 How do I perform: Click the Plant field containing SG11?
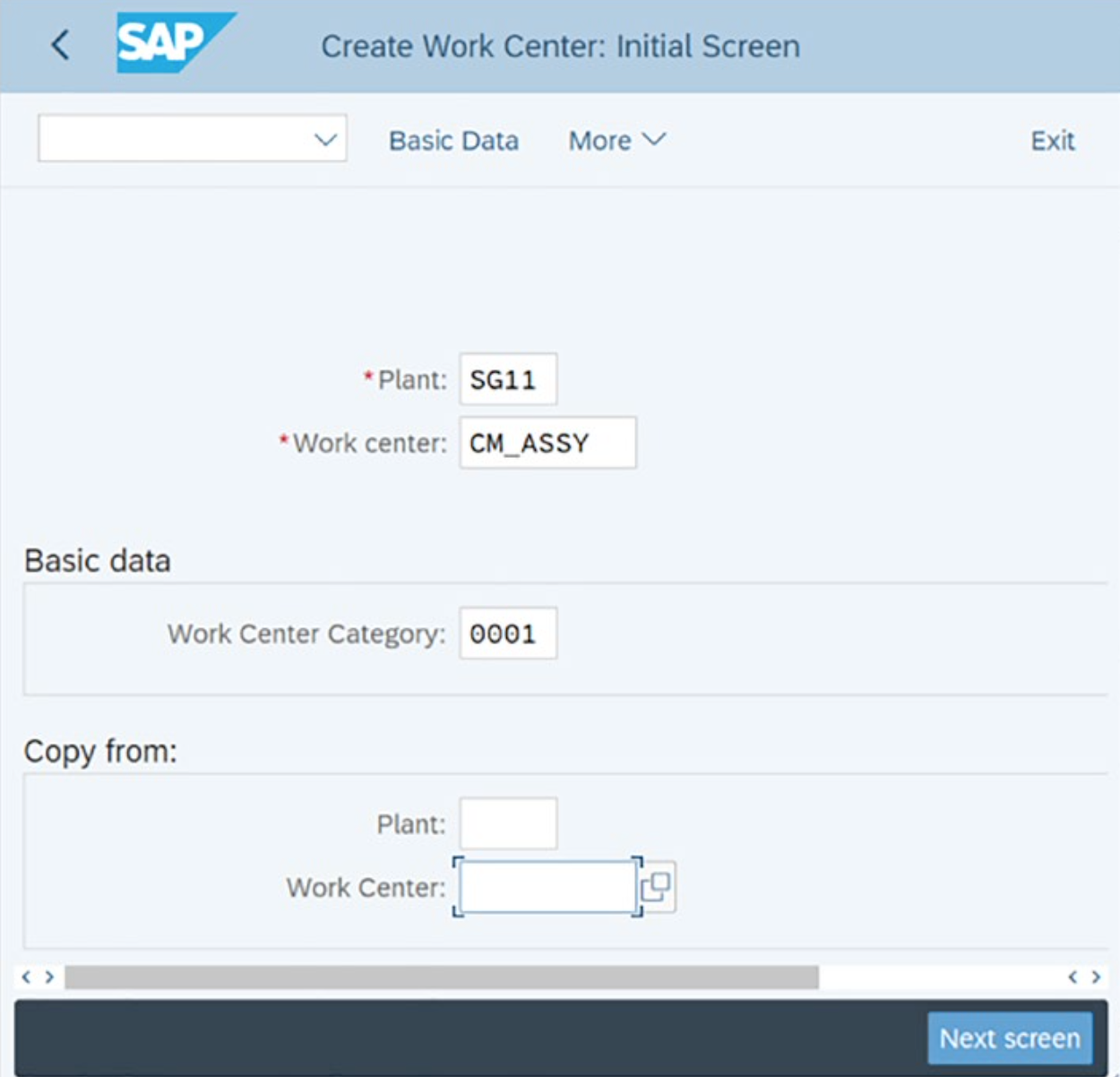point(507,378)
